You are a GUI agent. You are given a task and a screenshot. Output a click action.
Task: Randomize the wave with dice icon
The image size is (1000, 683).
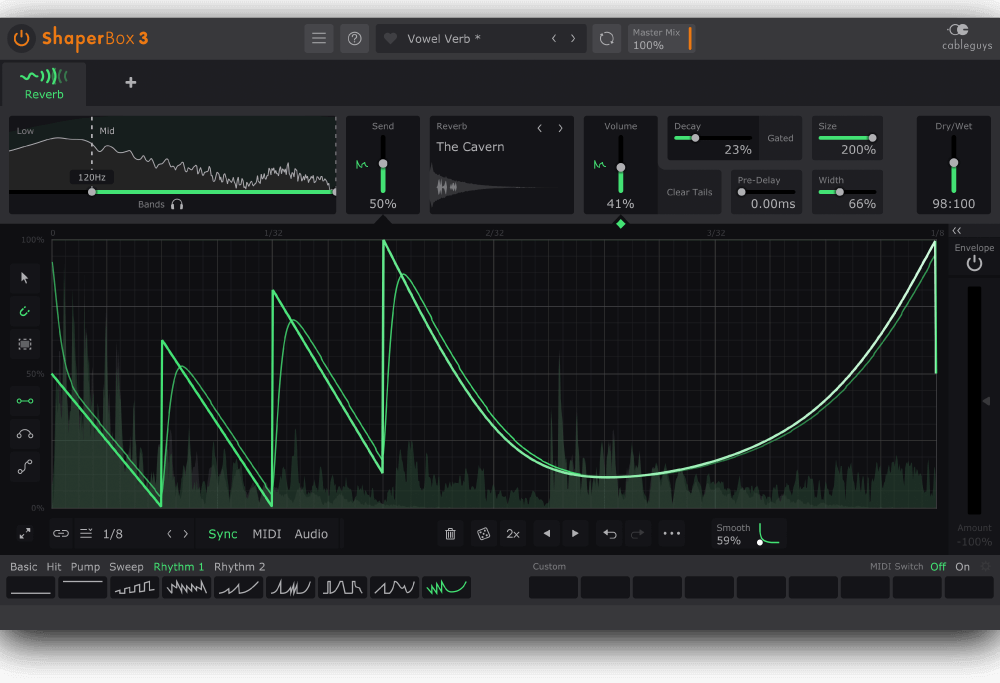click(x=483, y=533)
